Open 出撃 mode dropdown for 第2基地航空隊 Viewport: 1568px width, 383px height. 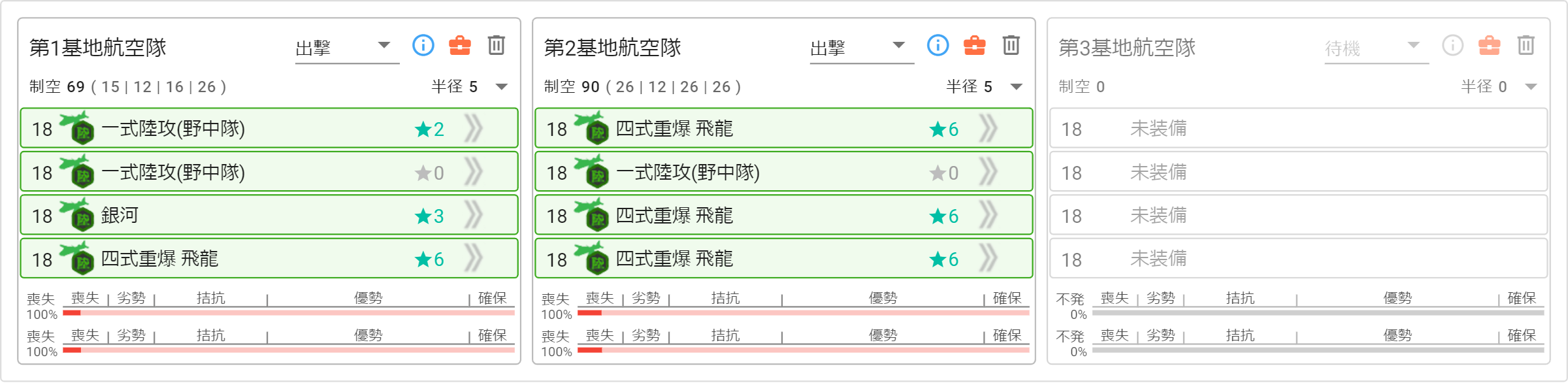(x=862, y=48)
